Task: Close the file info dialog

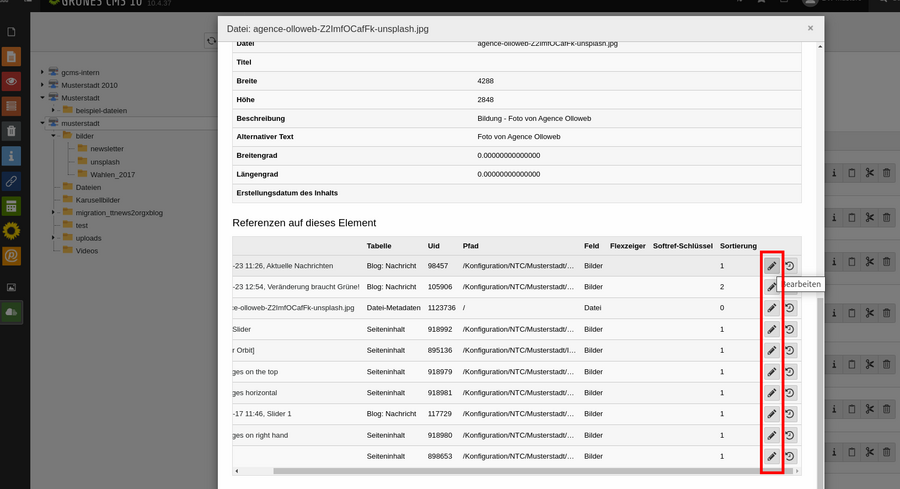Action: (x=810, y=28)
